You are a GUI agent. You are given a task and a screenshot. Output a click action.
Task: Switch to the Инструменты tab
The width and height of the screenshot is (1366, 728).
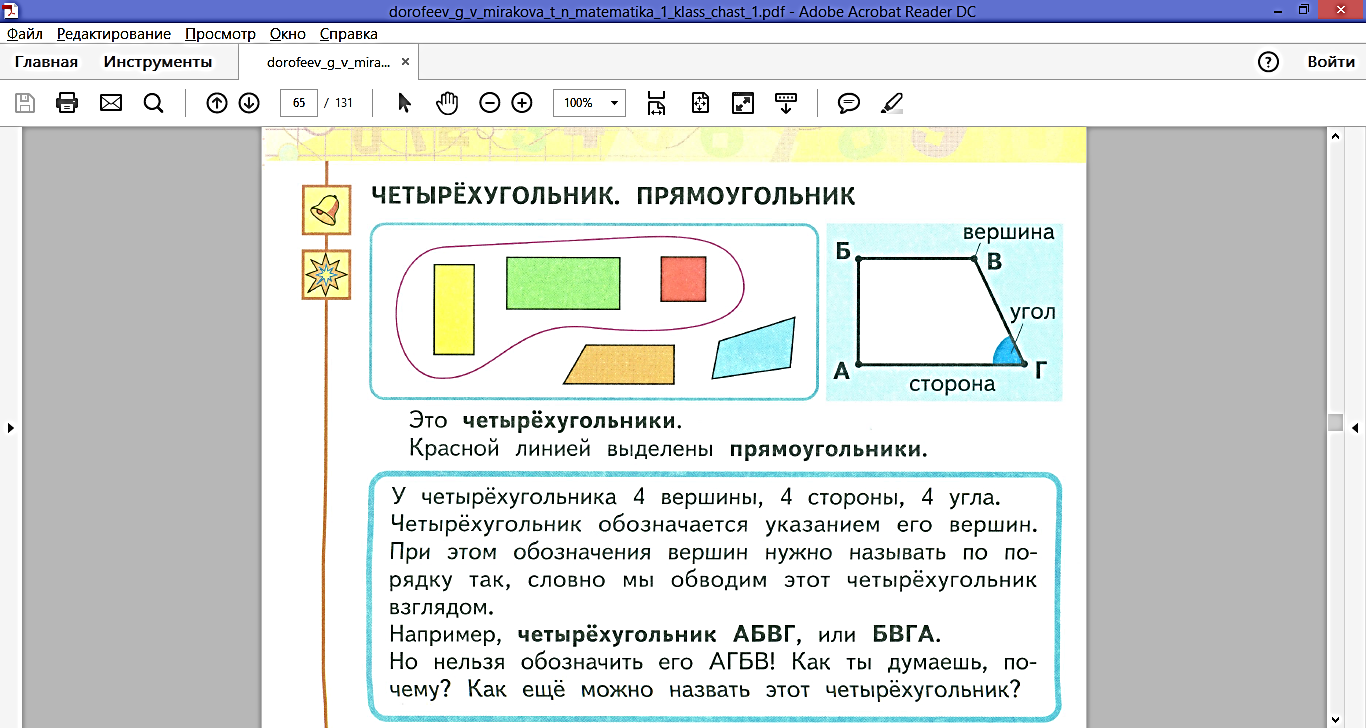158,62
